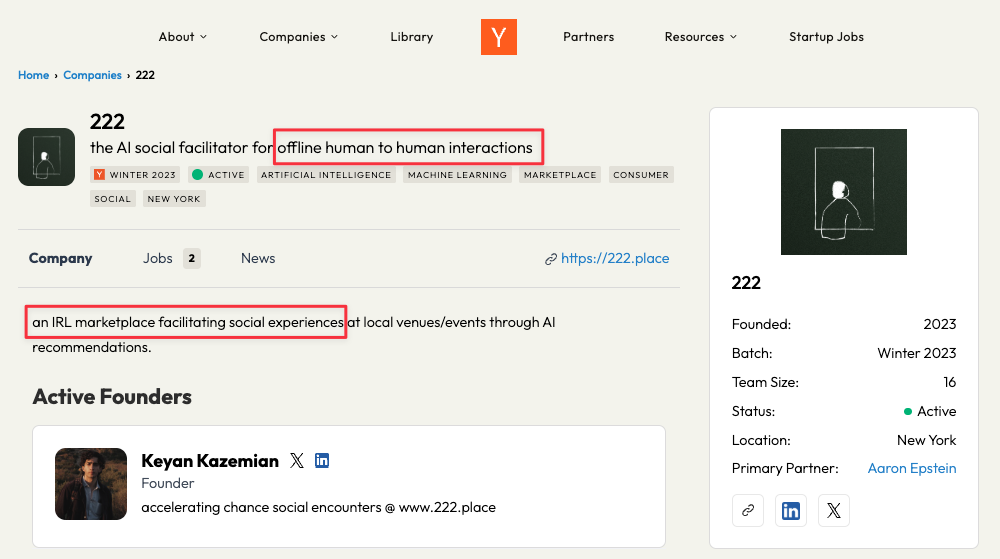1000x559 pixels.
Task: Click the website link icon in sidebar card
Action: coord(748,511)
